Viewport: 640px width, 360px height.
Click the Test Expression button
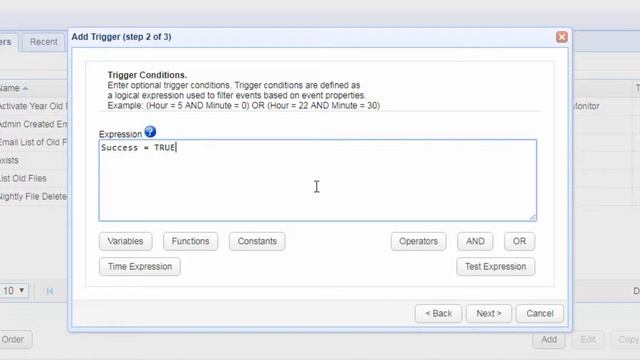496,267
